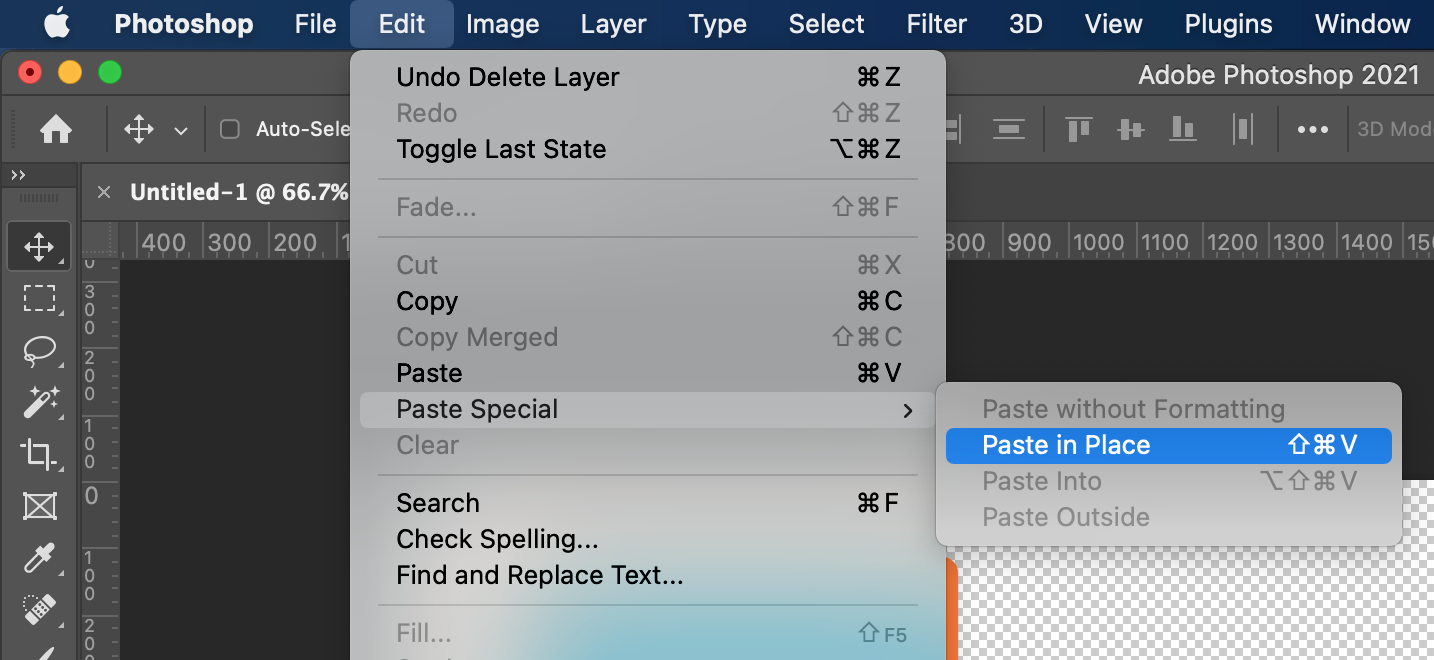Viewport: 1434px width, 660px height.
Task: Choose Paste in Edit menu
Action: point(648,373)
